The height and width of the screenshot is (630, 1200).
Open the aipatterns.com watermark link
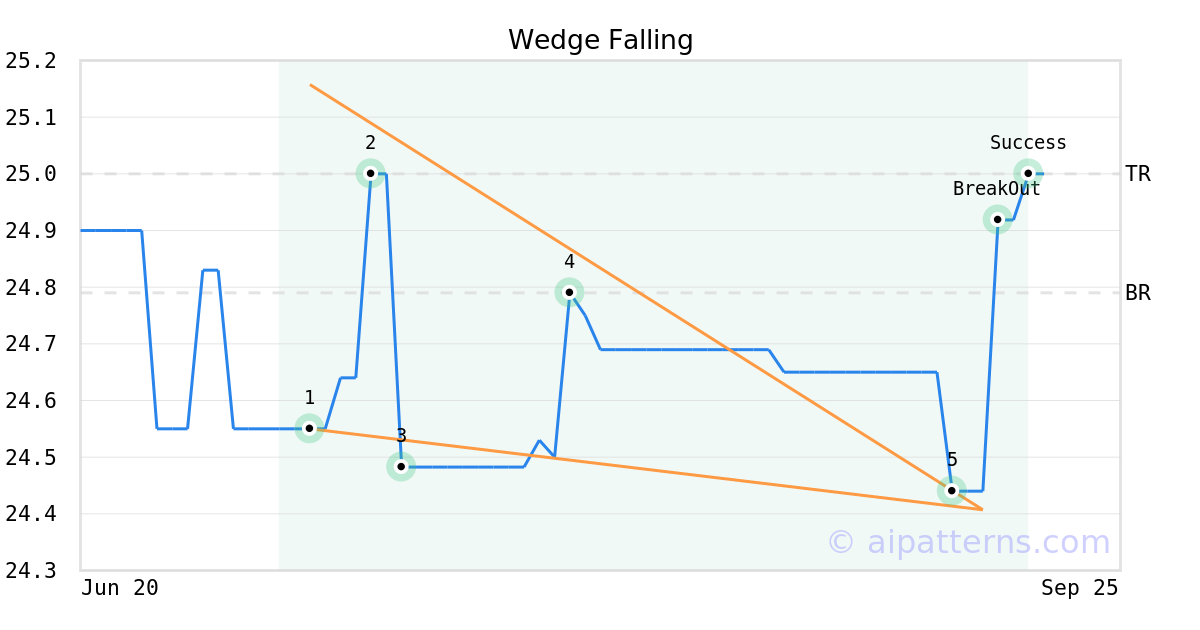(x=968, y=543)
